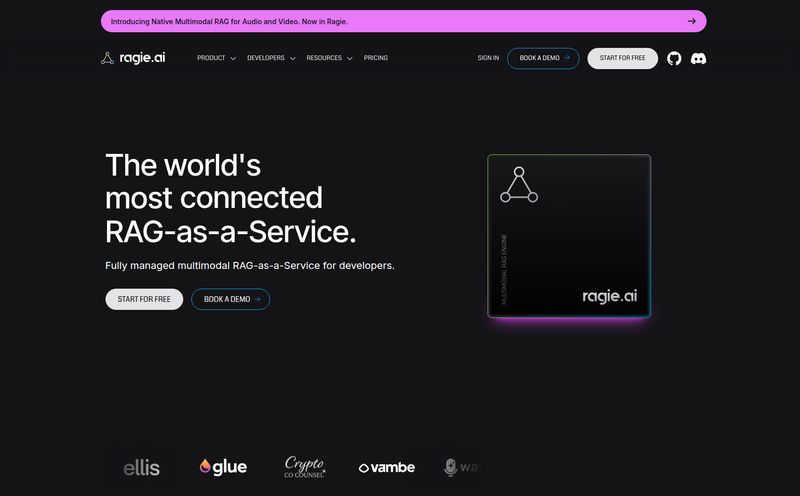
Task: Click the Sign In link
Action: [x=488, y=58]
